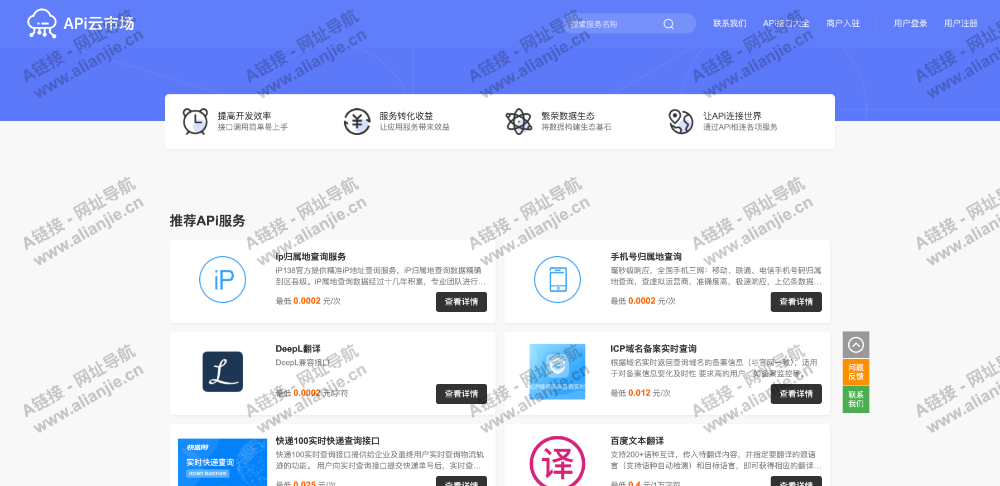The height and width of the screenshot is (486, 1000).
Task: Click the yen cycle icon for 服务转化收益
Action: click(x=357, y=121)
